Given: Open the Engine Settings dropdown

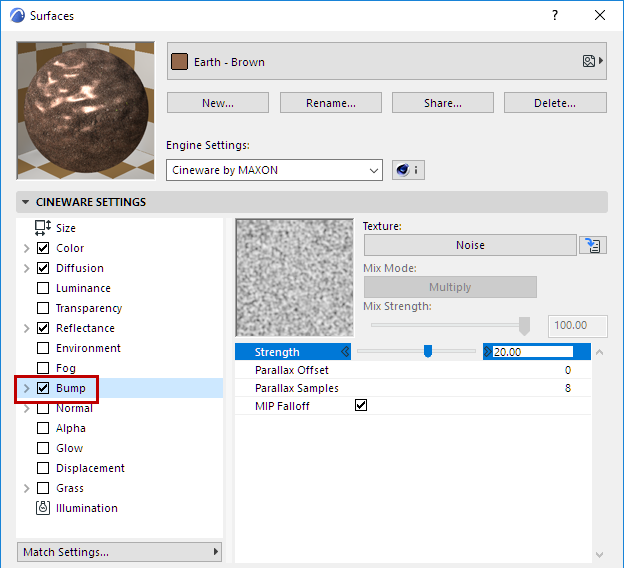Looking at the screenshot, I should [274, 170].
